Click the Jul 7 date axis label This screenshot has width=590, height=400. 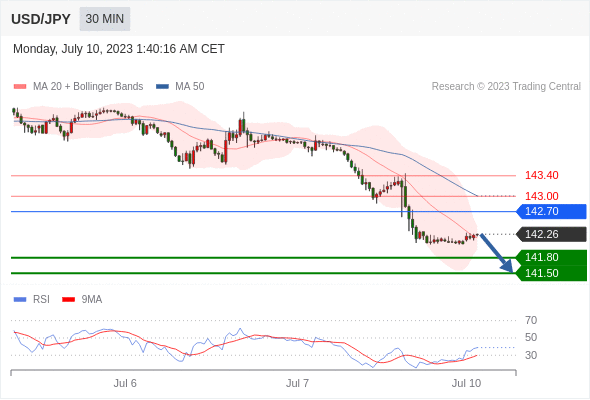297,383
